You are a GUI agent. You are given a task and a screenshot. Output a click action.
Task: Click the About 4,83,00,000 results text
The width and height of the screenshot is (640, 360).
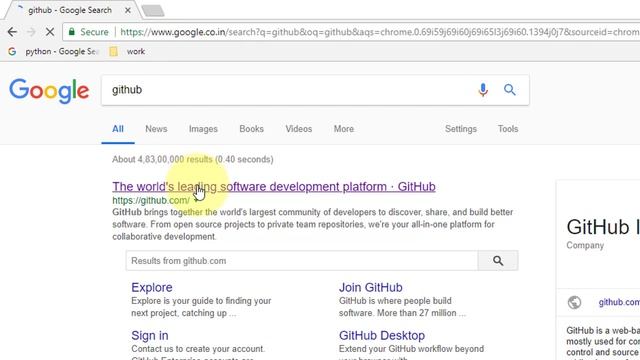pos(193,159)
